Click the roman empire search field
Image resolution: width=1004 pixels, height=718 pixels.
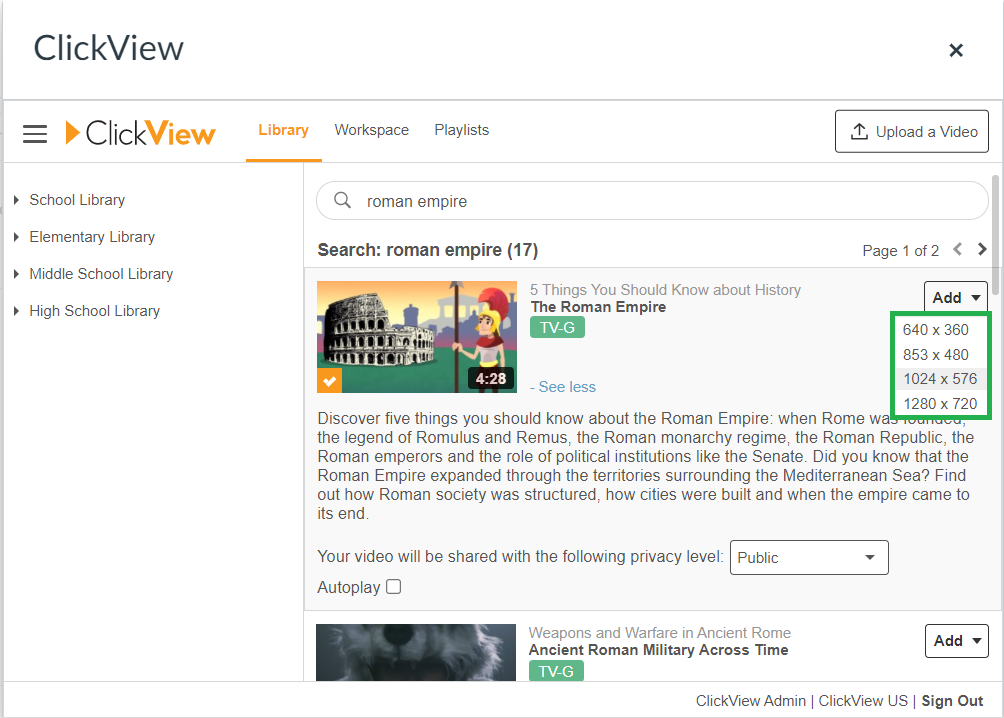pos(652,200)
